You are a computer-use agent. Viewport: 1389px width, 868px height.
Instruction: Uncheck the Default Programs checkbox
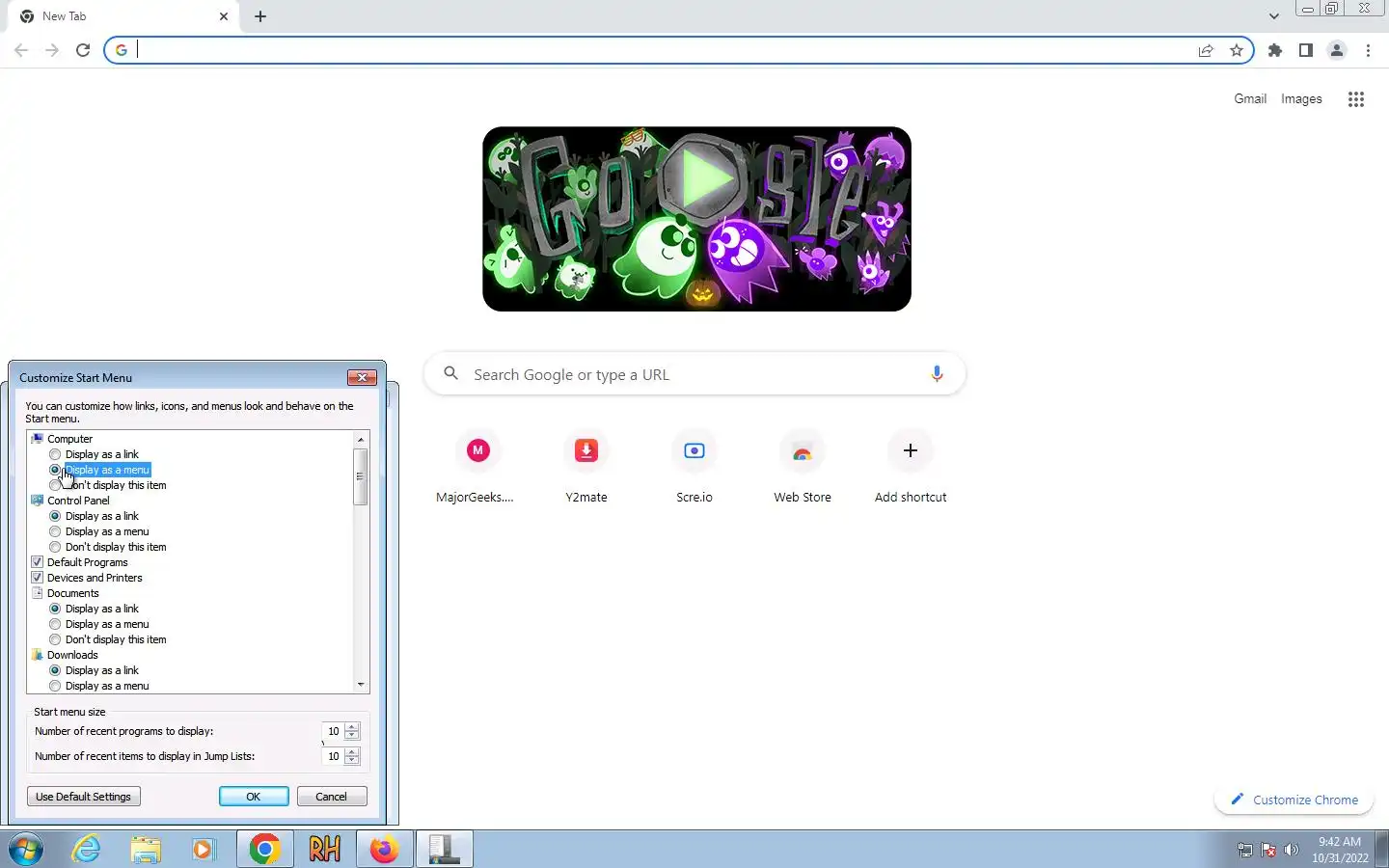coord(38,562)
